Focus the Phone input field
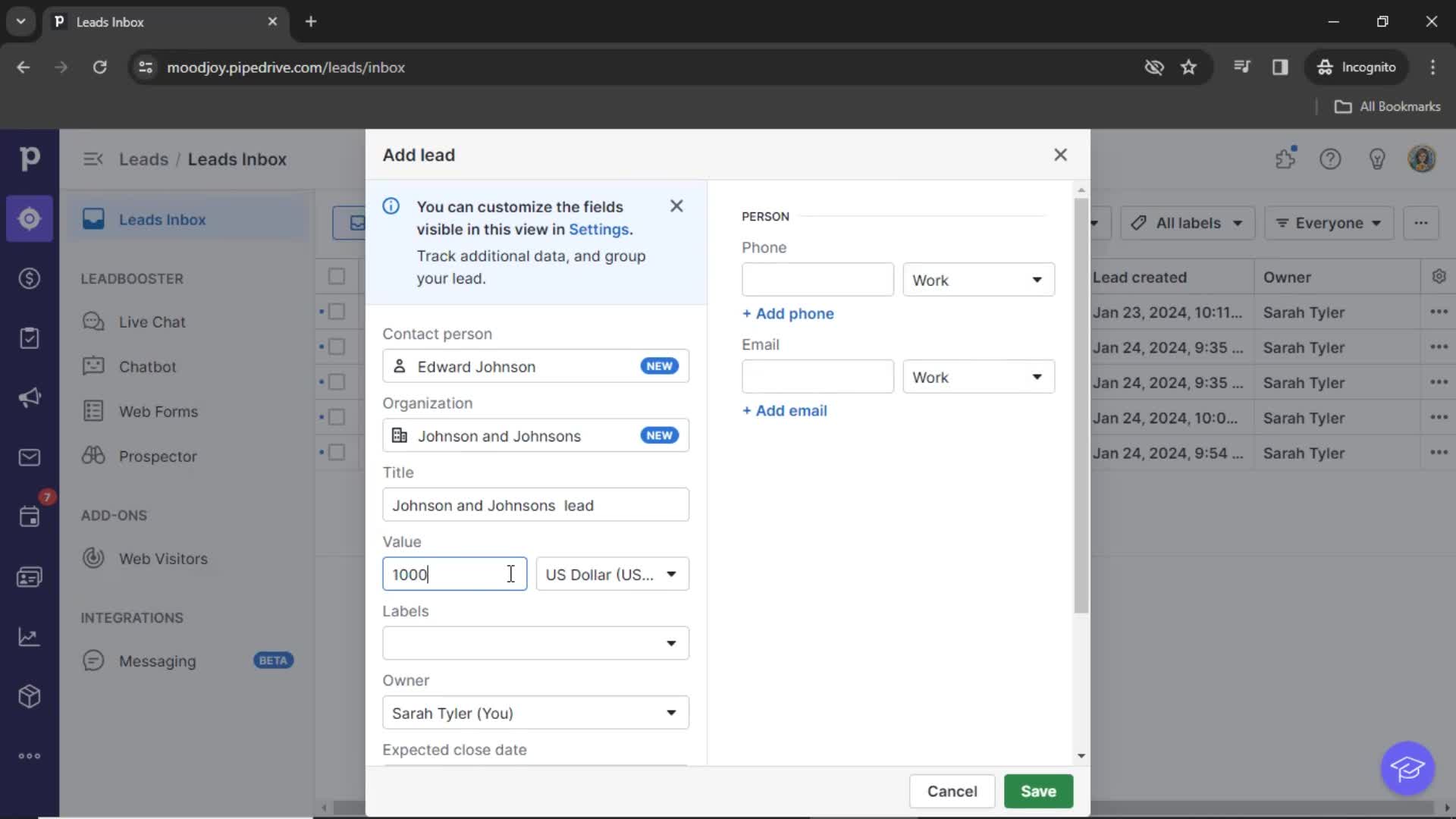 pos(817,280)
